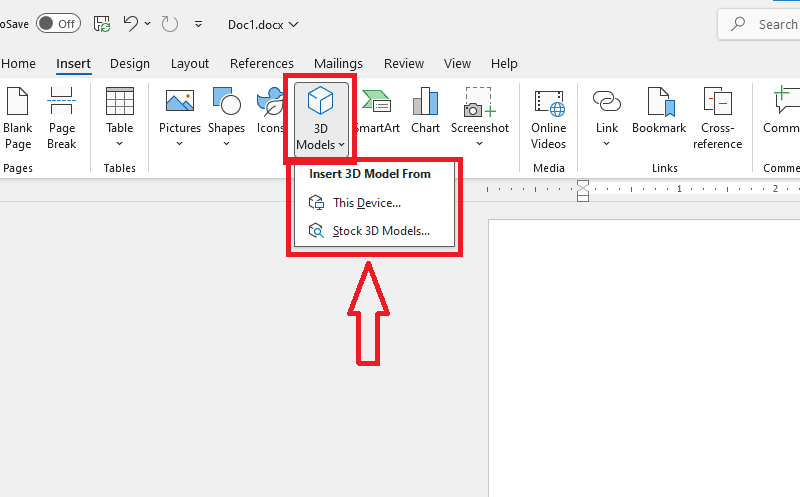Insert a Blank Page

click(18, 118)
